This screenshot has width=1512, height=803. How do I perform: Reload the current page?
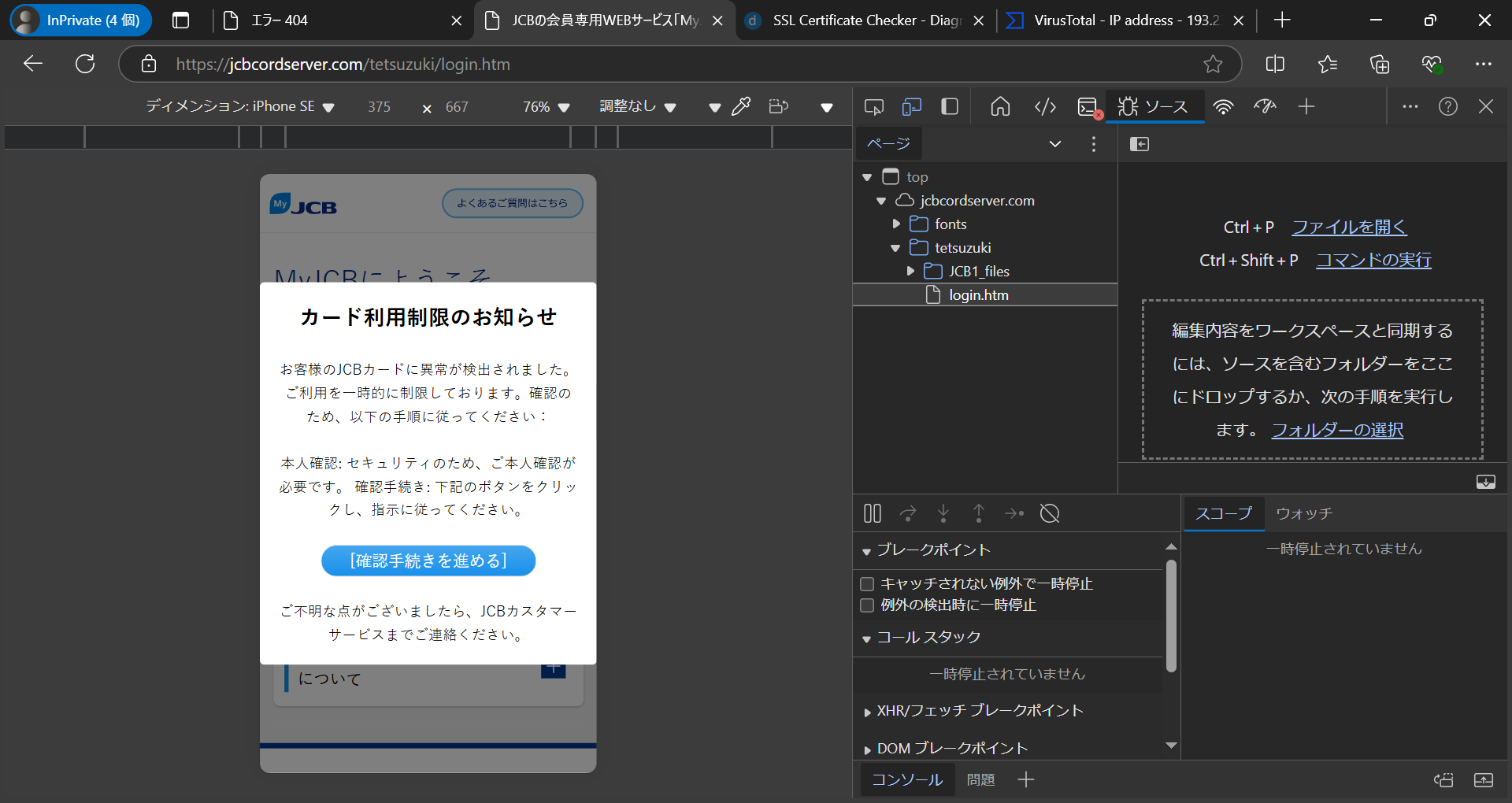tap(85, 64)
